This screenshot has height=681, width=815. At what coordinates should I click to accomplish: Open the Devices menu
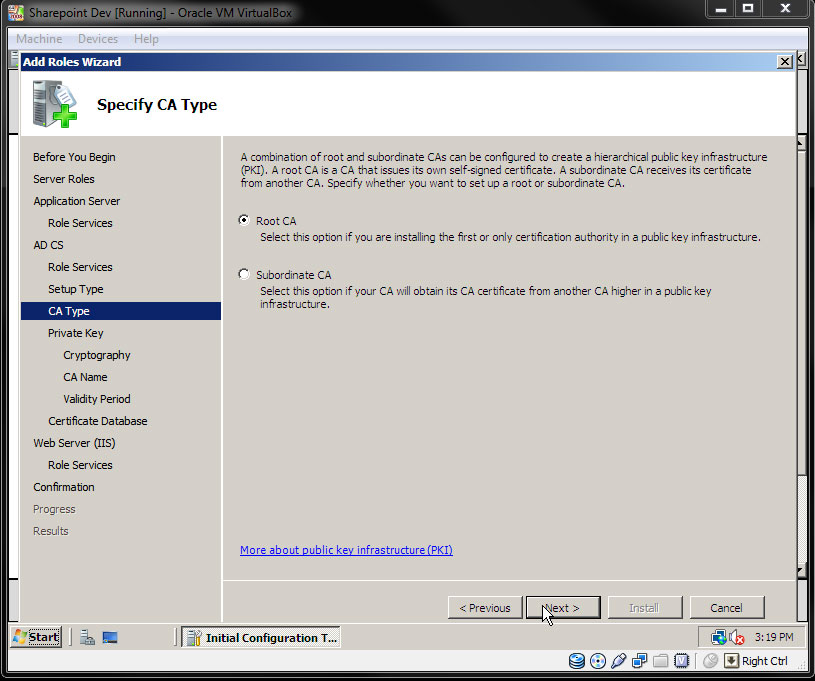tap(98, 38)
